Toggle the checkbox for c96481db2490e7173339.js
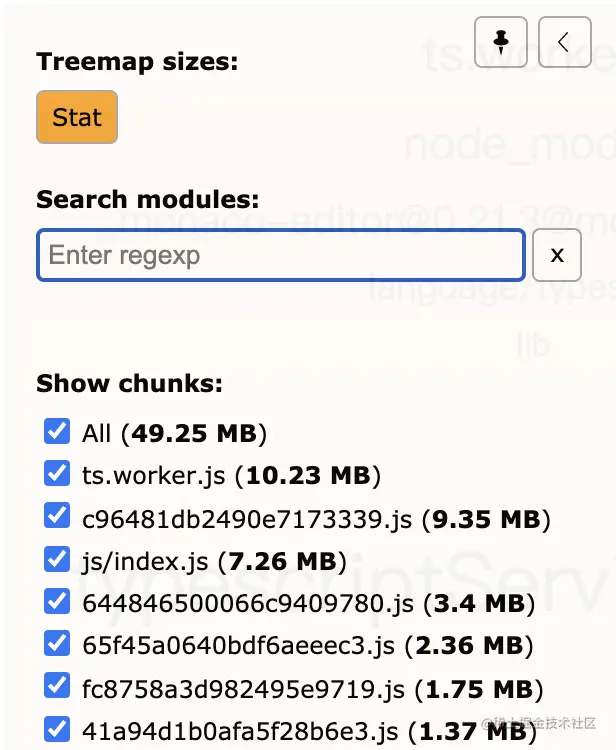Image resolution: width=616 pixels, height=750 pixels. pos(56,516)
